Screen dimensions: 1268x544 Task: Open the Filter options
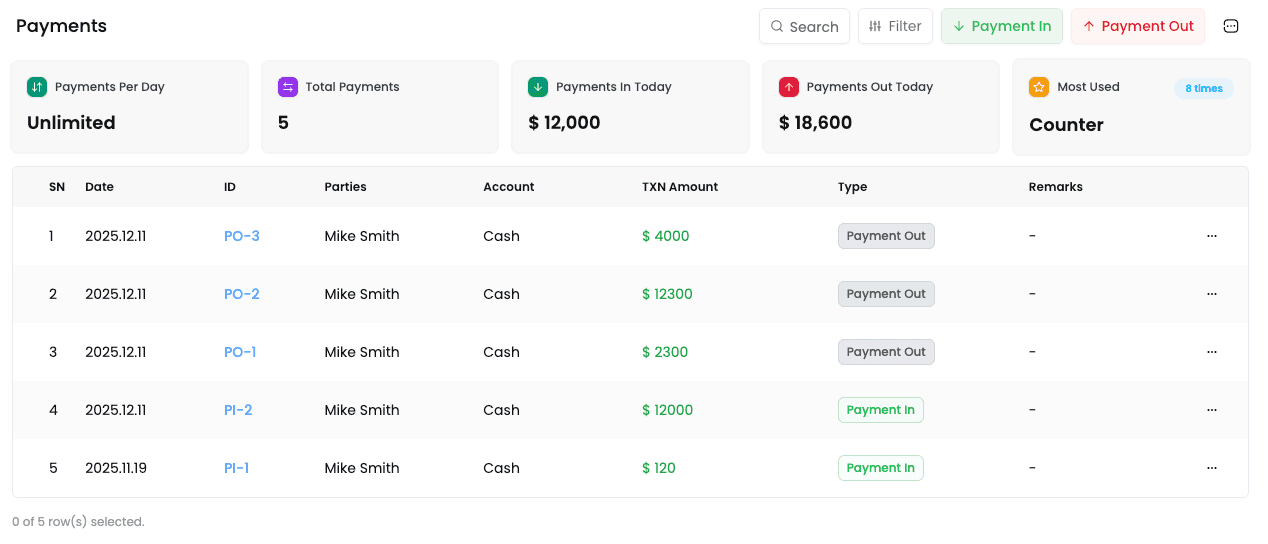coord(895,26)
